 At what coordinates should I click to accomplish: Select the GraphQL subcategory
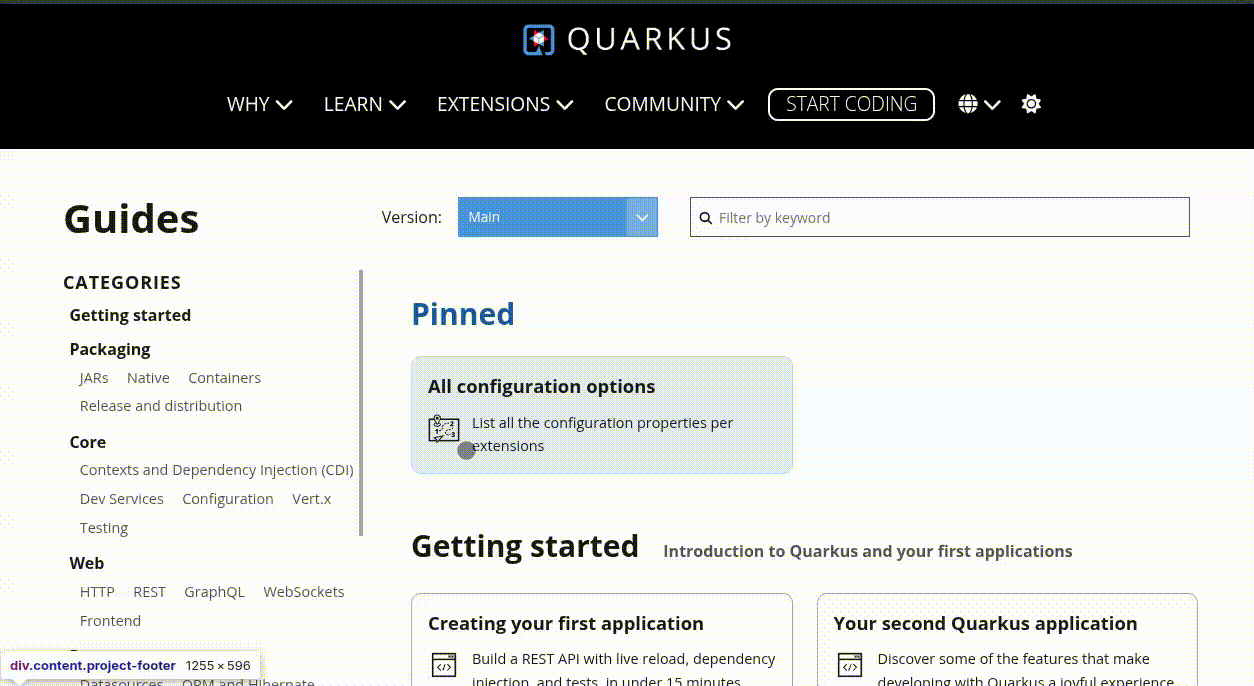[x=214, y=592]
